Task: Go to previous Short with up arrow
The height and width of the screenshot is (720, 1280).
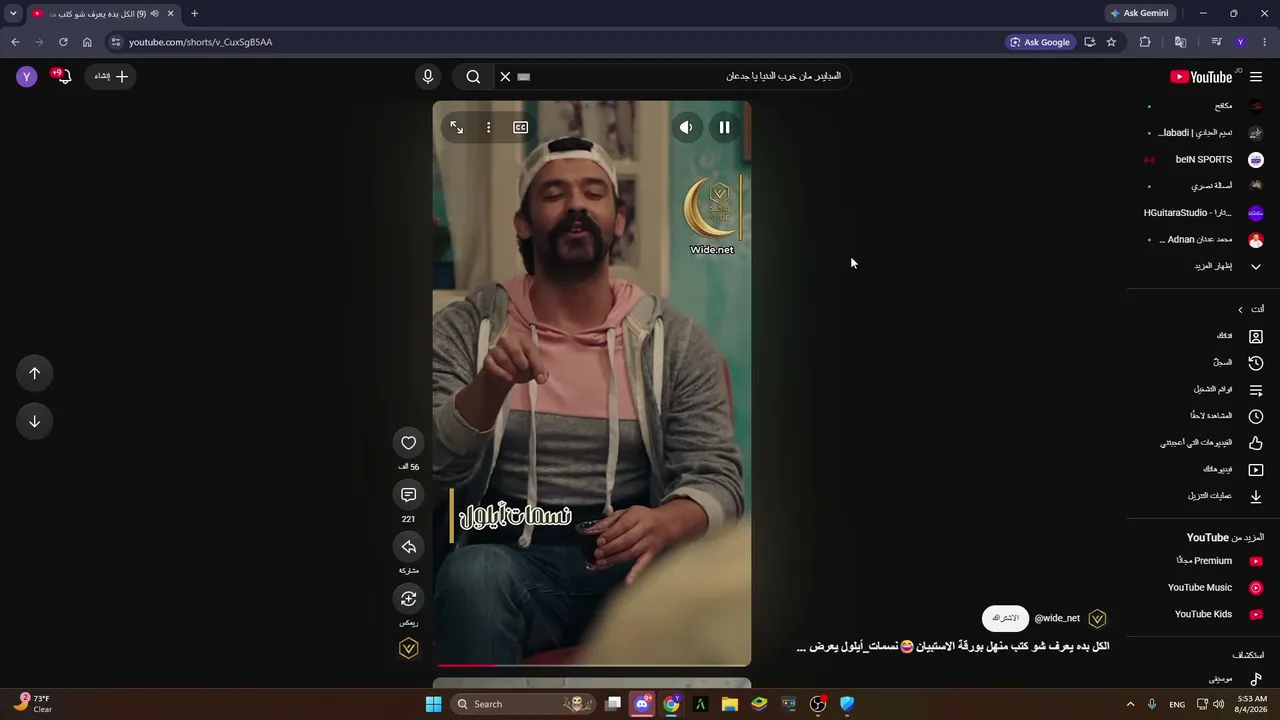Action: [34, 373]
